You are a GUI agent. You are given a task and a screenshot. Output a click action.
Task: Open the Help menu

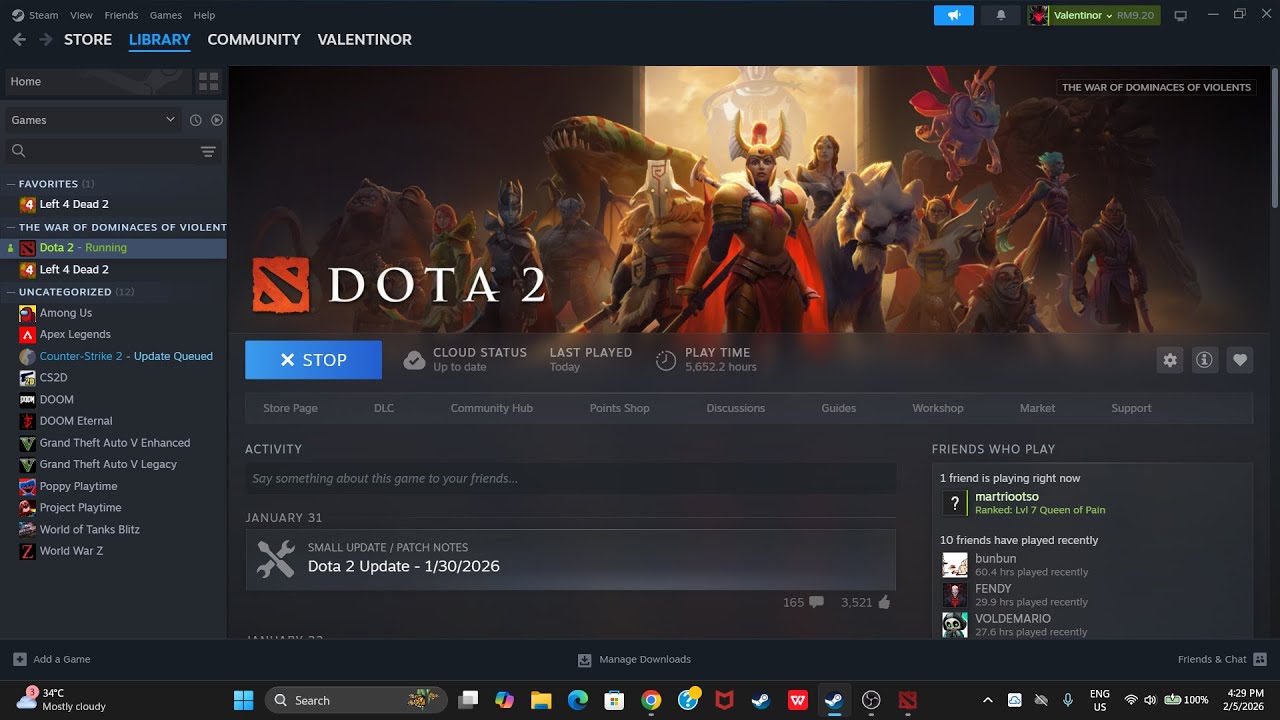click(204, 15)
